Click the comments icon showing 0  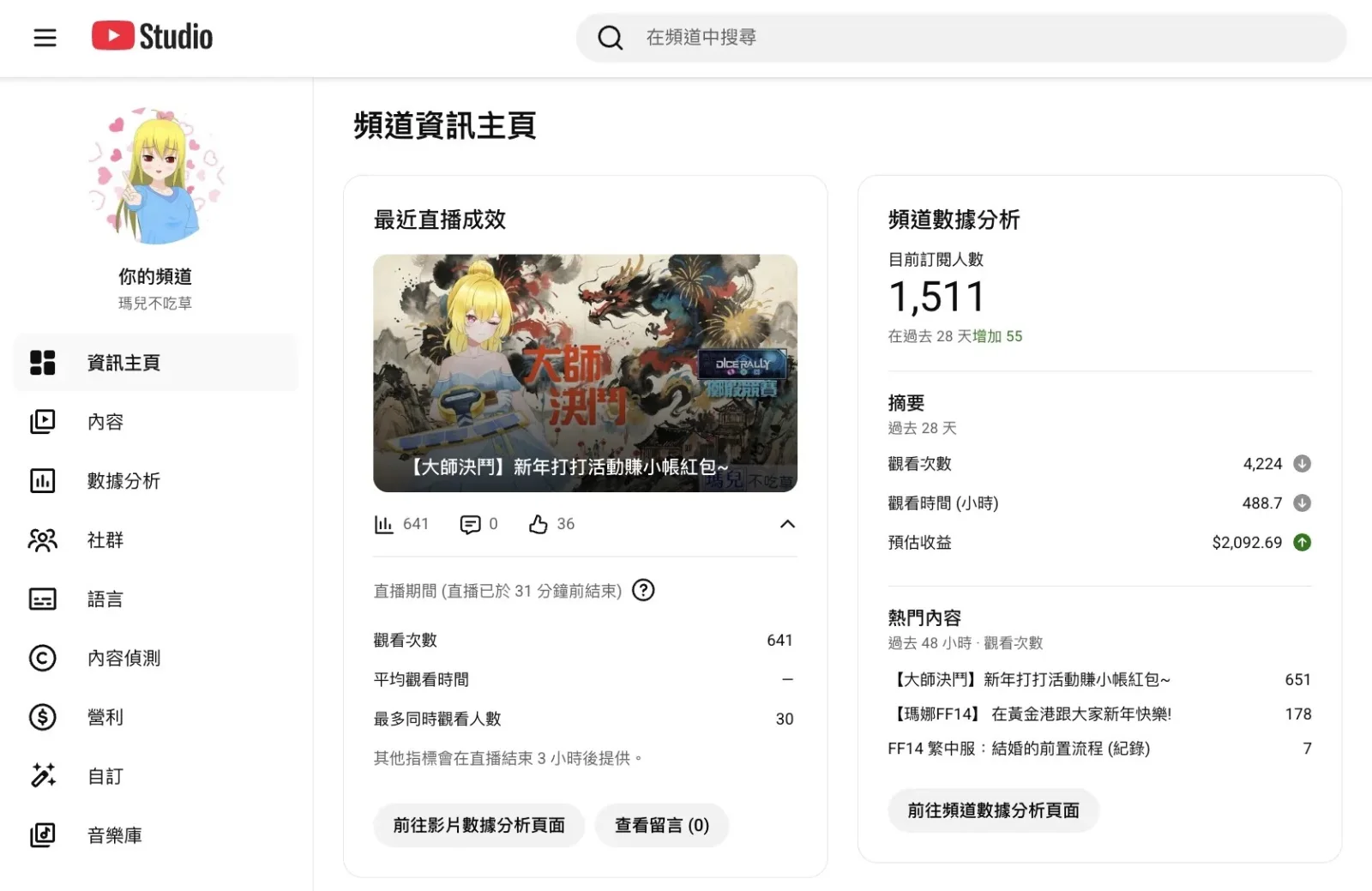click(470, 524)
